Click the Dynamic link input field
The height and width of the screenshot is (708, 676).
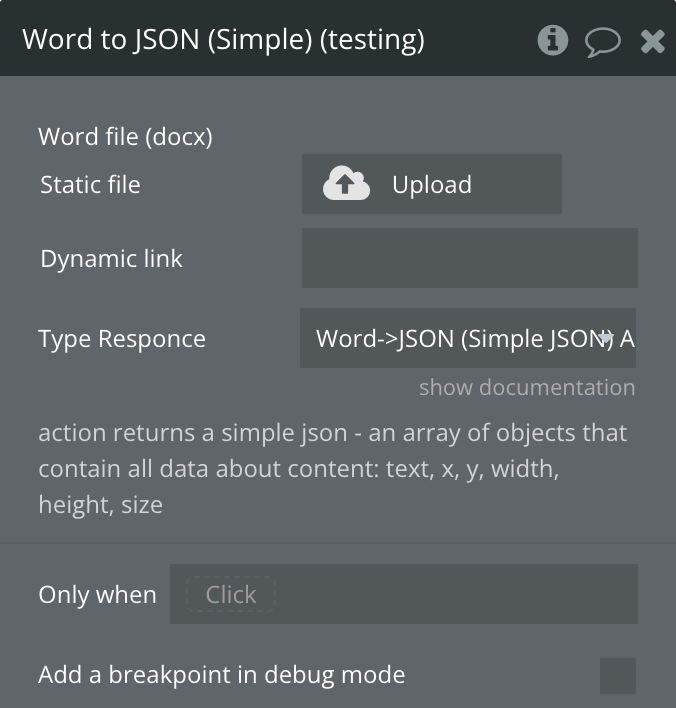(x=469, y=258)
